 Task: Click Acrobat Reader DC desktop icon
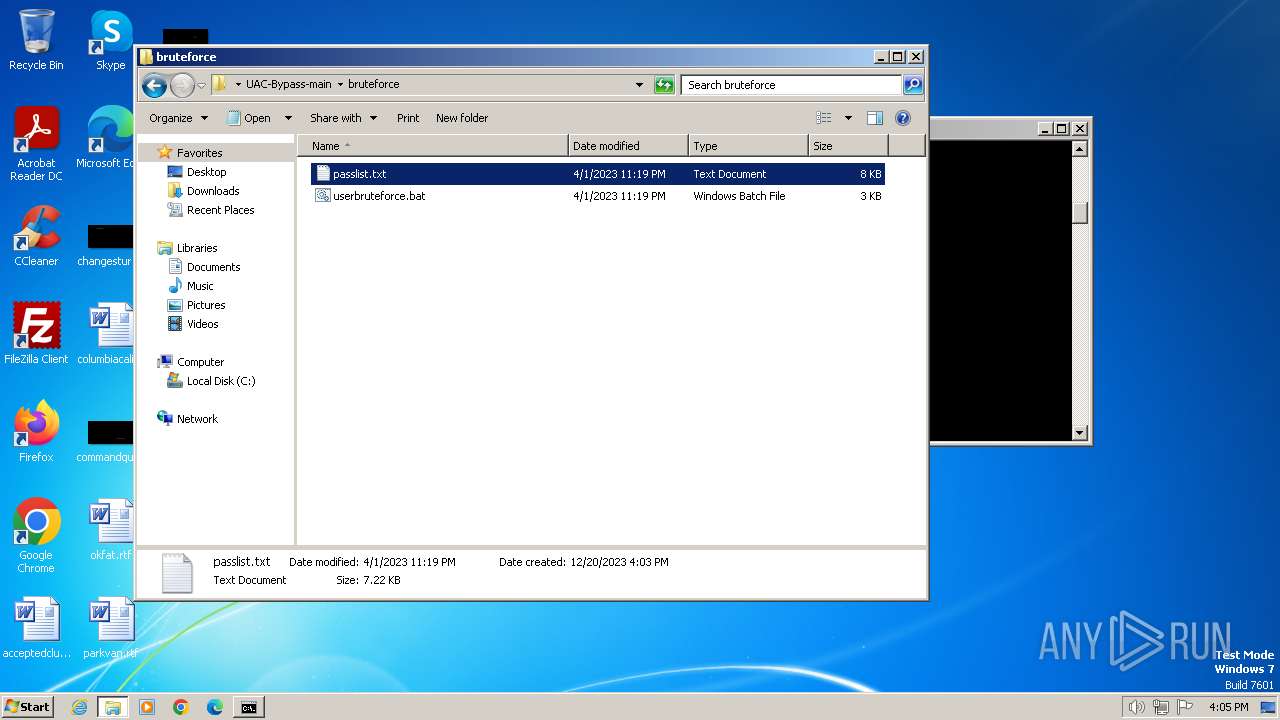pos(36,145)
